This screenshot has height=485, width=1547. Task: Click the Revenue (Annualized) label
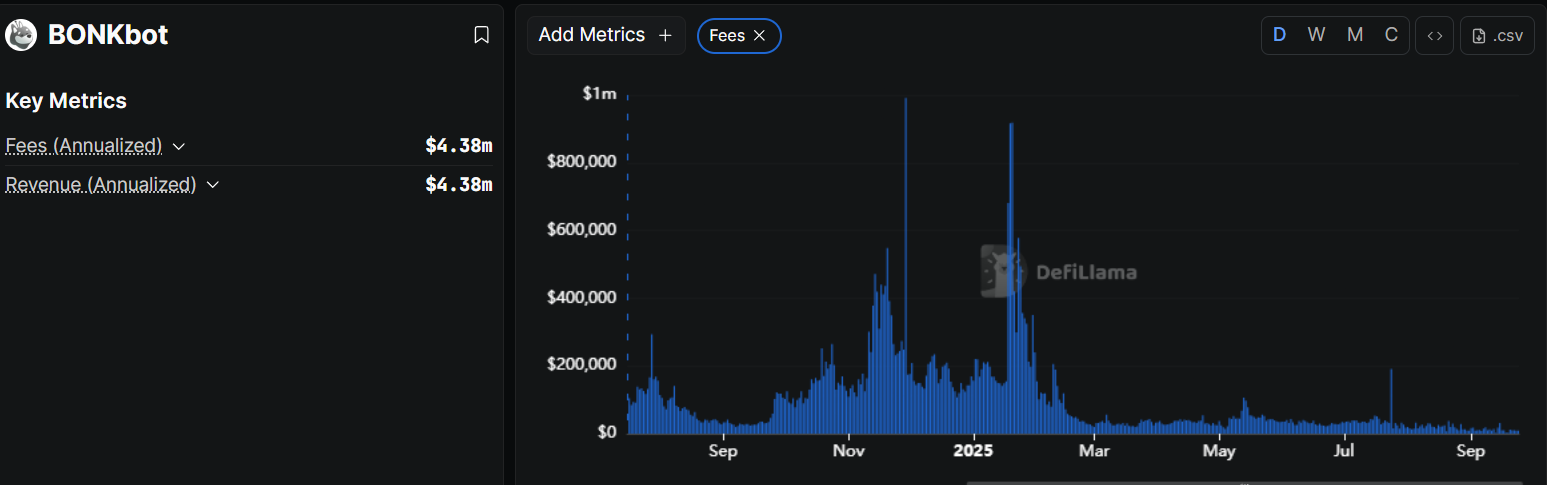101,185
